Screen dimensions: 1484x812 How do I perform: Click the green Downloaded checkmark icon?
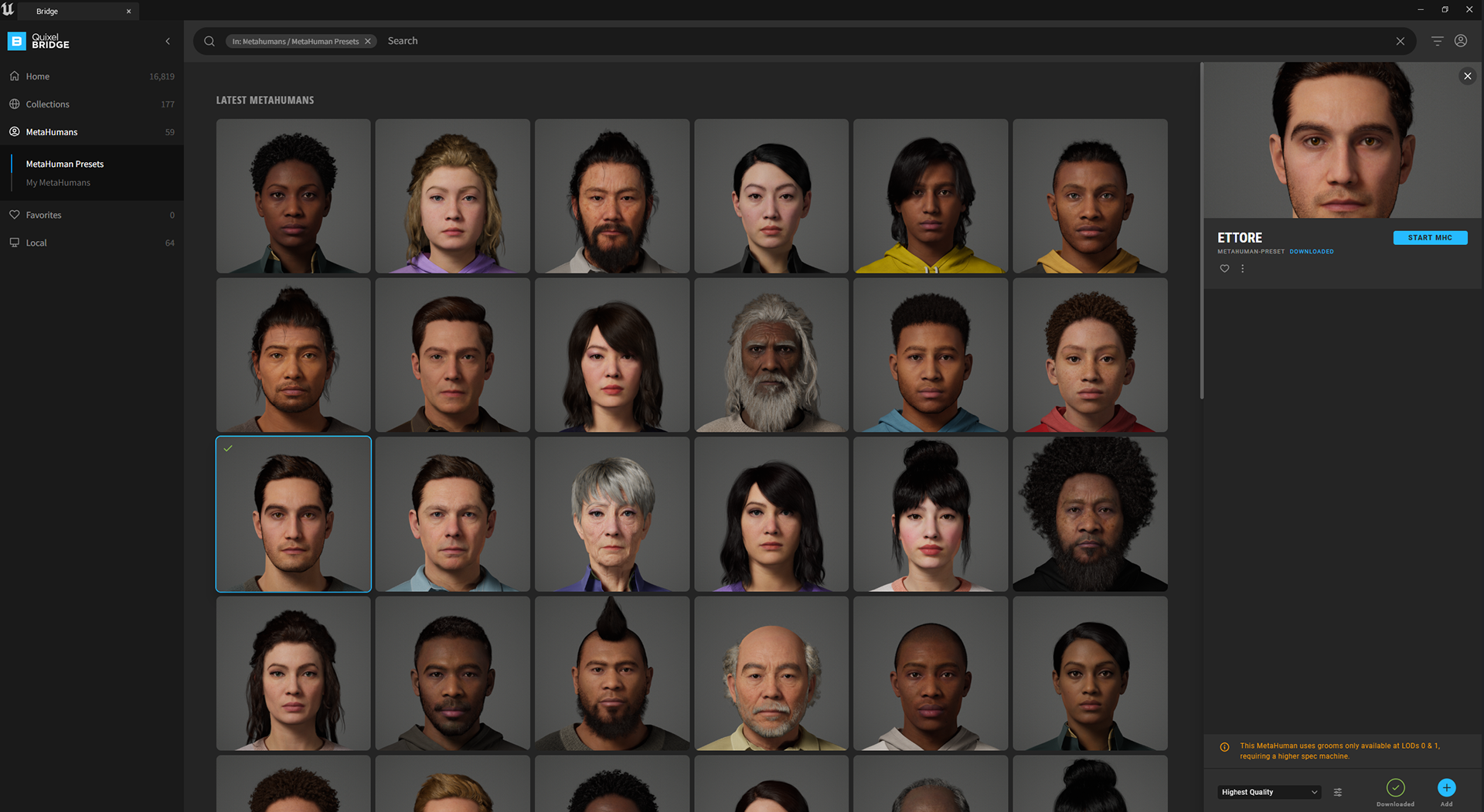point(1395,787)
